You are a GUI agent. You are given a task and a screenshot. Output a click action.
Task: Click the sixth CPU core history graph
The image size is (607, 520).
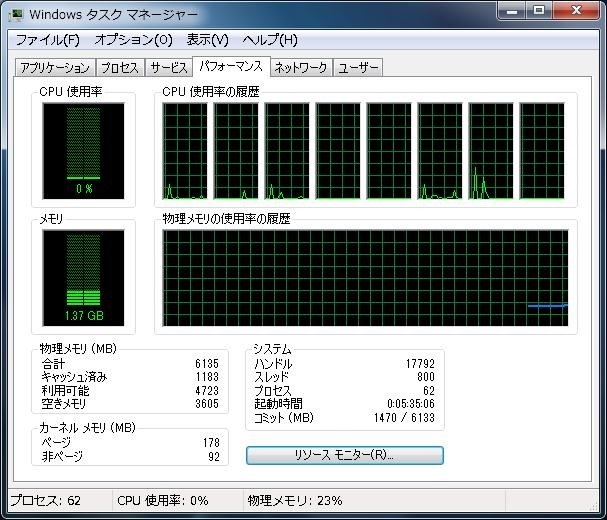[x=440, y=151]
